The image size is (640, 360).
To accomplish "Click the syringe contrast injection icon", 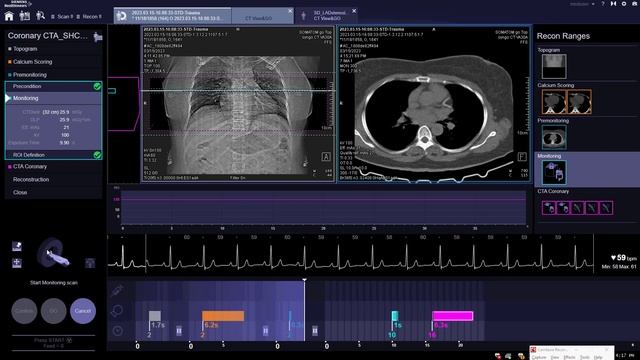I will point(117,291).
